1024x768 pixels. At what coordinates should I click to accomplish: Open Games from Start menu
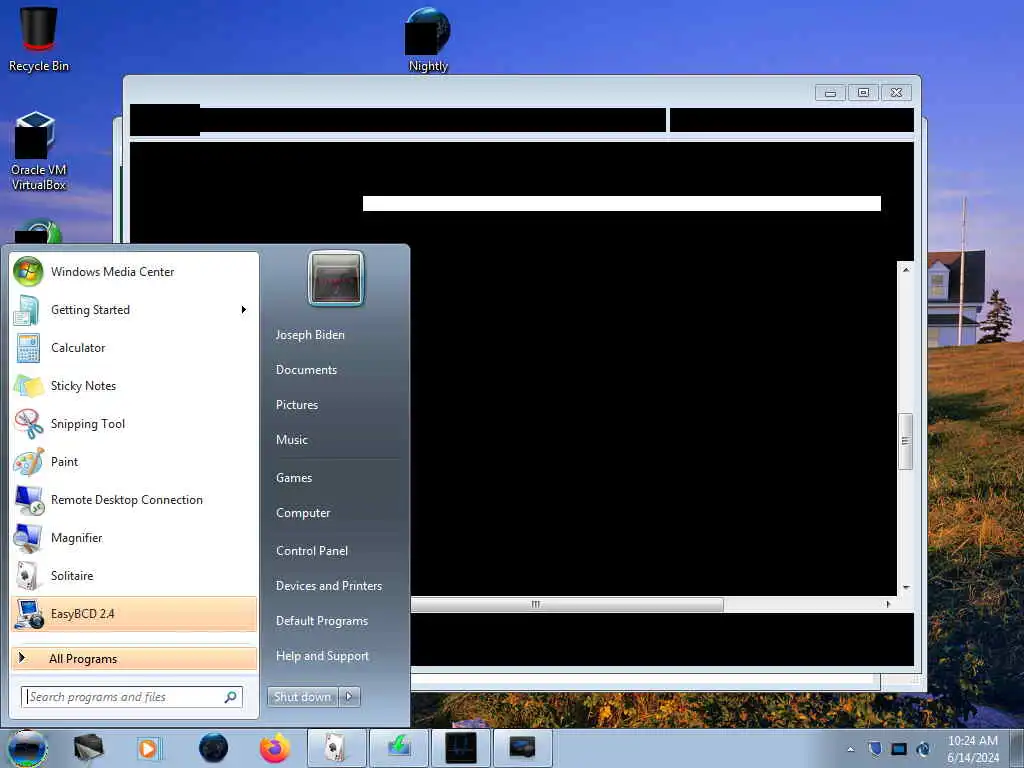294,477
